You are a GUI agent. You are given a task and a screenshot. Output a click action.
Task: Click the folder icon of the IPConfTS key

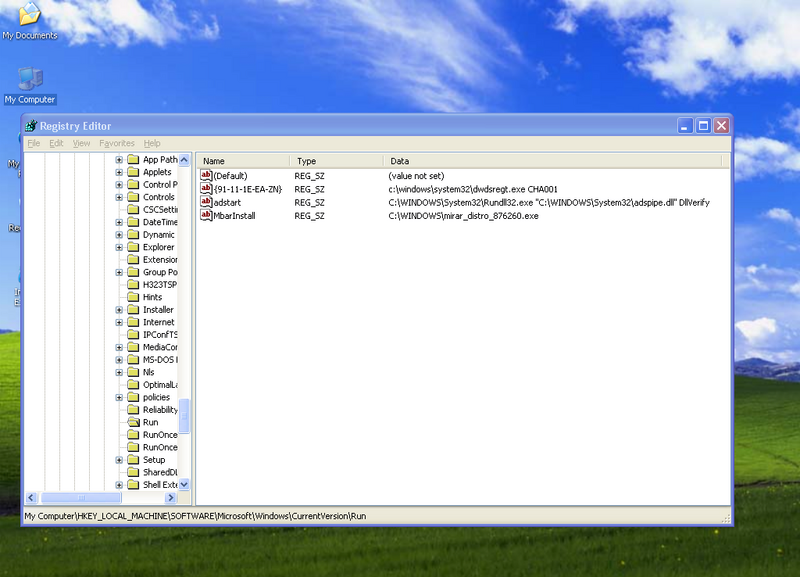(x=133, y=335)
